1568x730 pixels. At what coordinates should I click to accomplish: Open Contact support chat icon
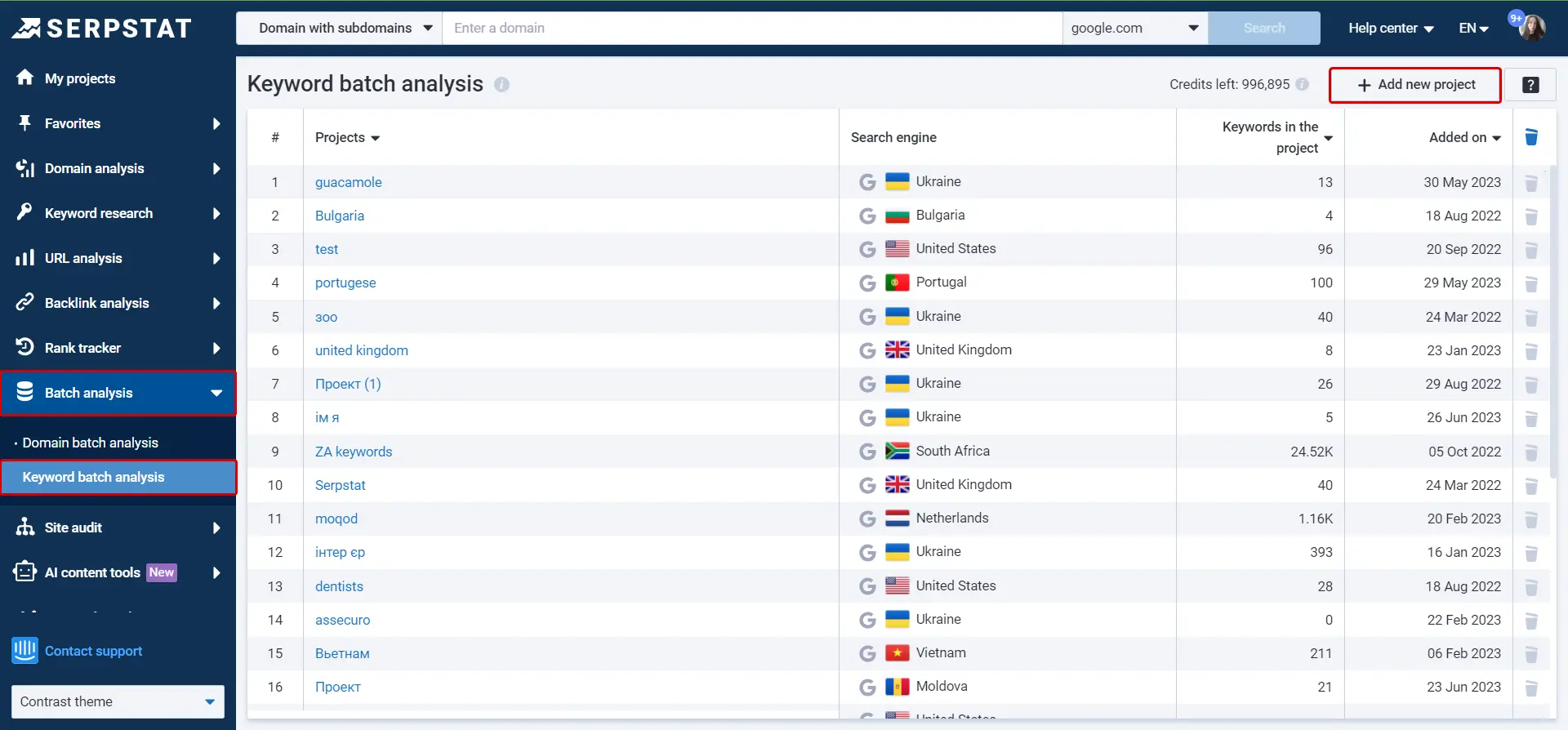25,651
